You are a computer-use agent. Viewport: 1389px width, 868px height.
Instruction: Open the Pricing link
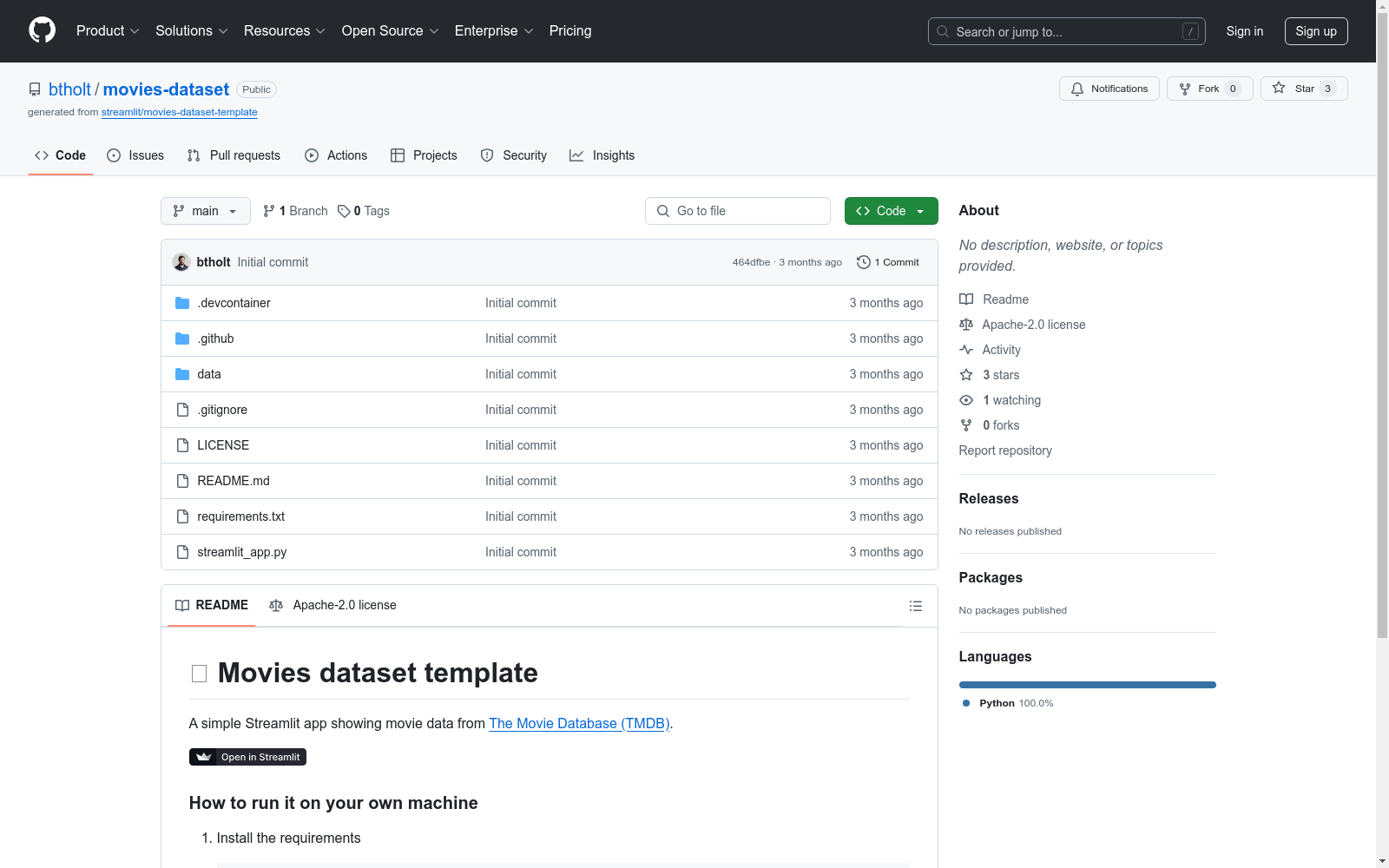570,31
